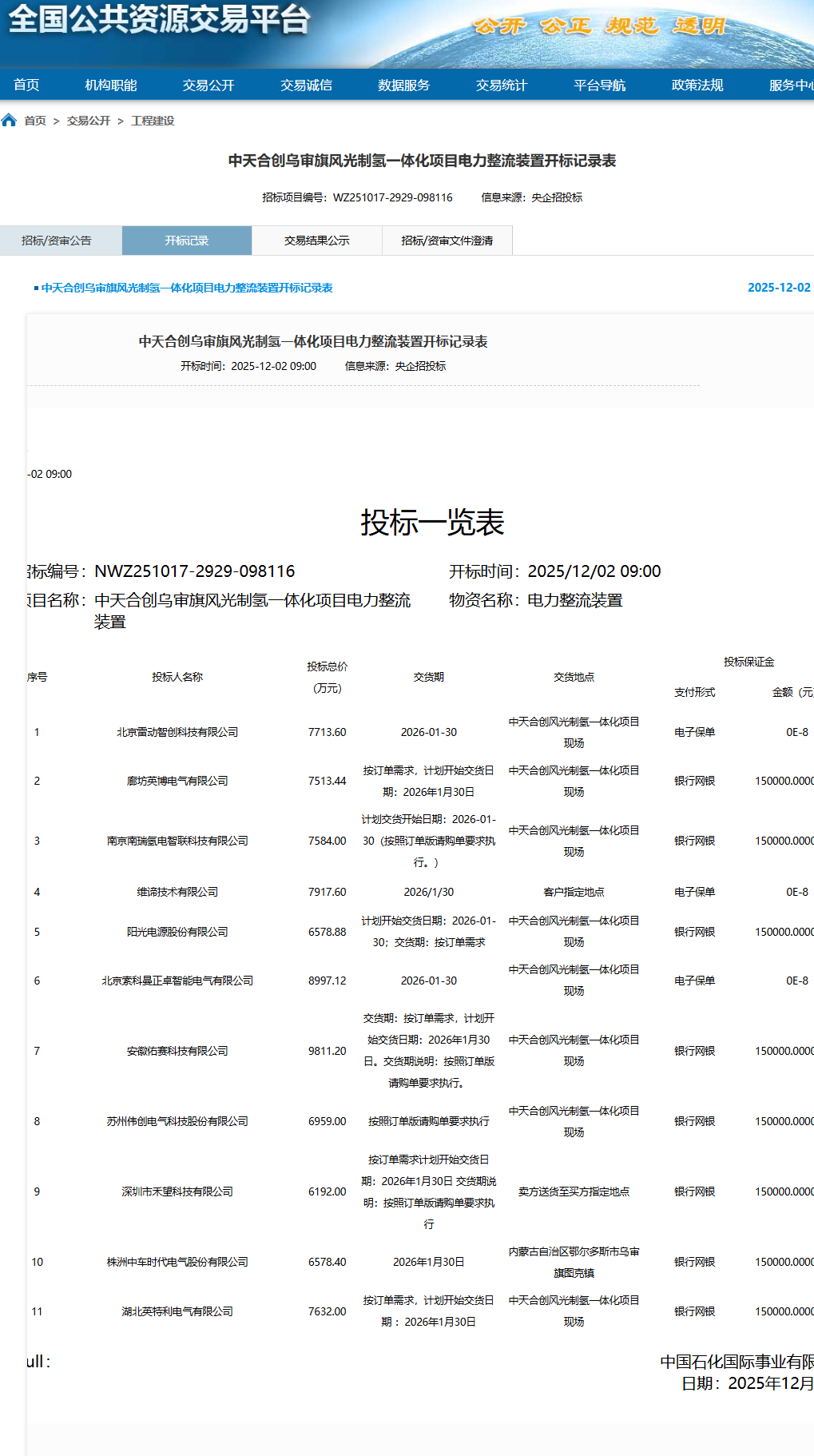Open the 机构职能 navigation menu

[111, 85]
